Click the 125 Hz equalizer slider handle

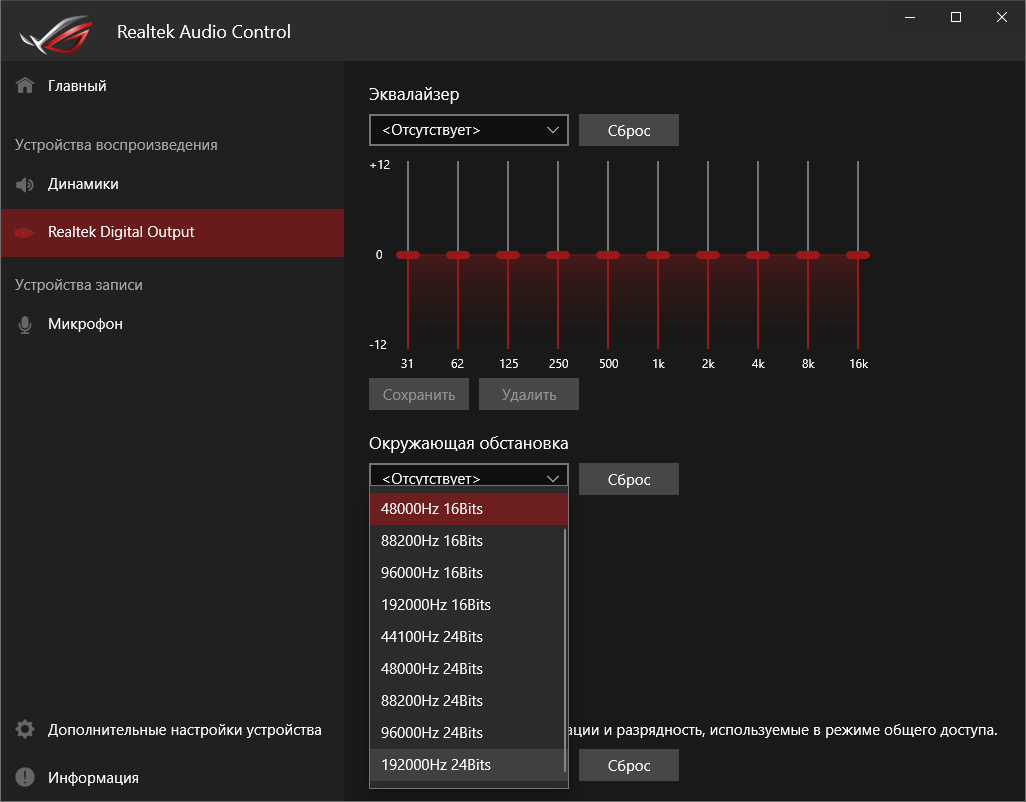pyautogui.click(x=508, y=255)
